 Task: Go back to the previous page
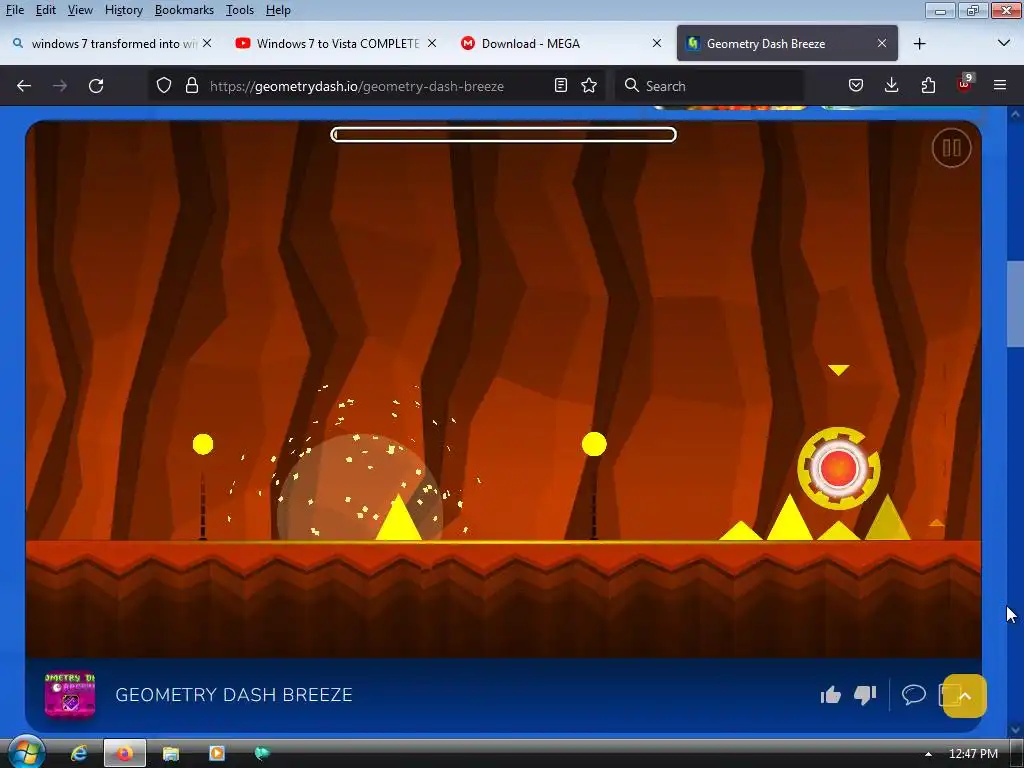click(24, 86)
